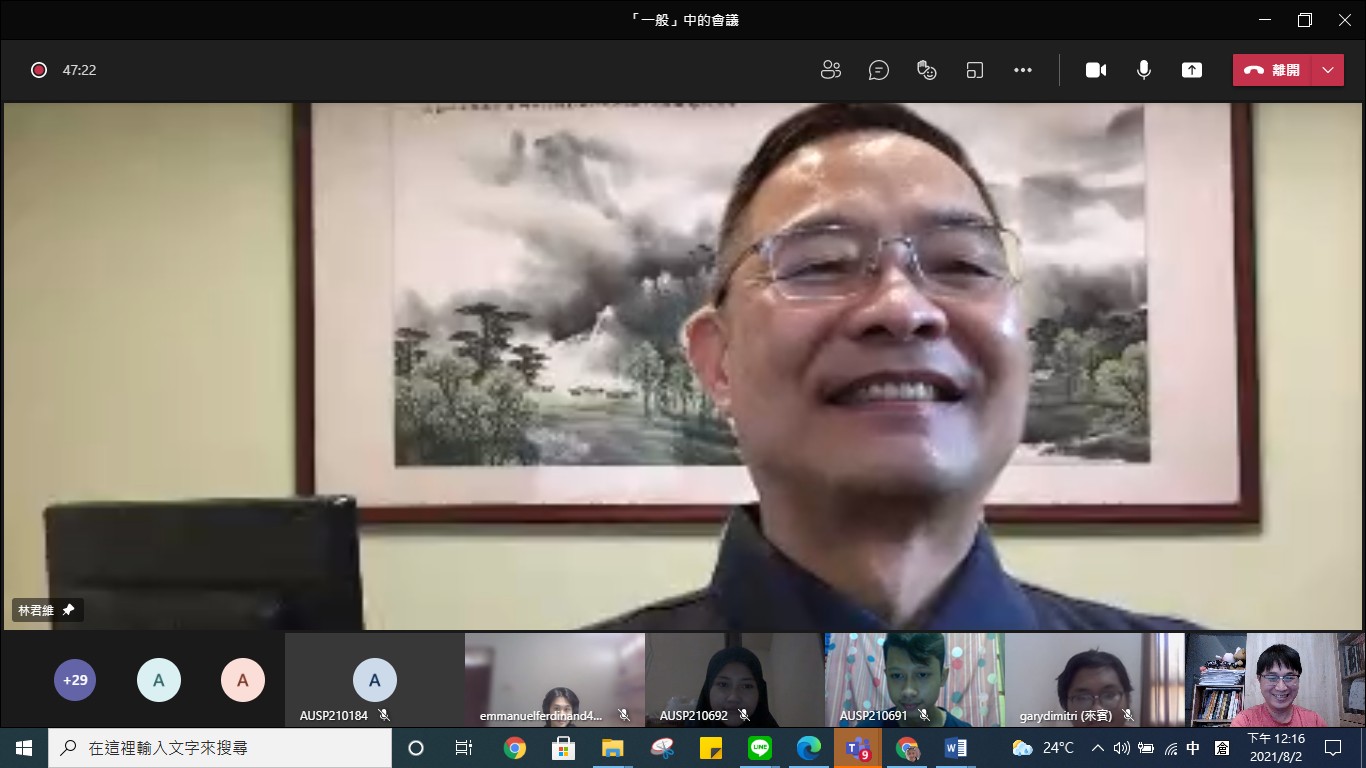Open Microsoft Edge from taskbar

(808, 748)
